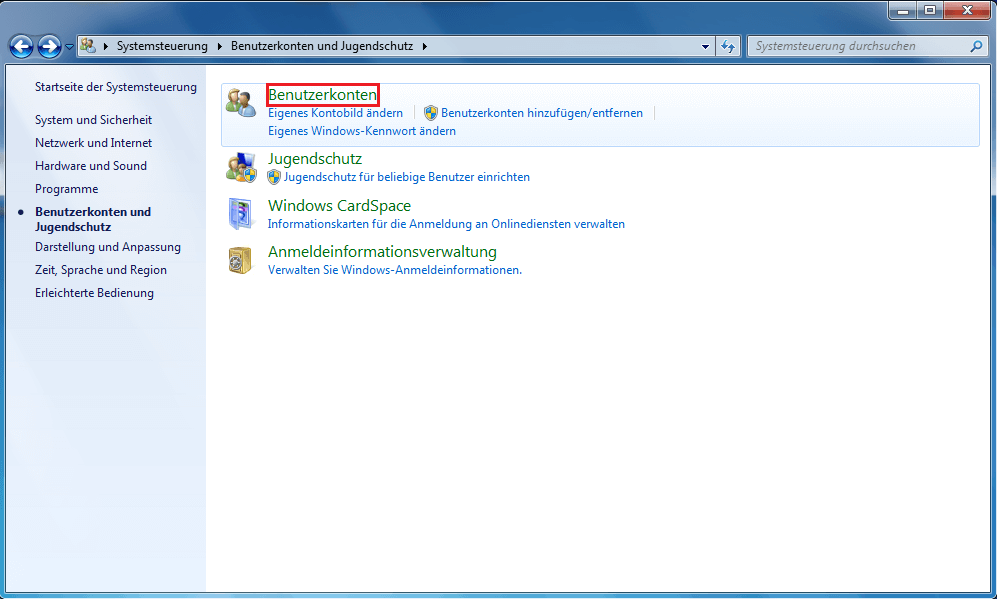Open the Windows CardSpace icon

tap(241, 214)
